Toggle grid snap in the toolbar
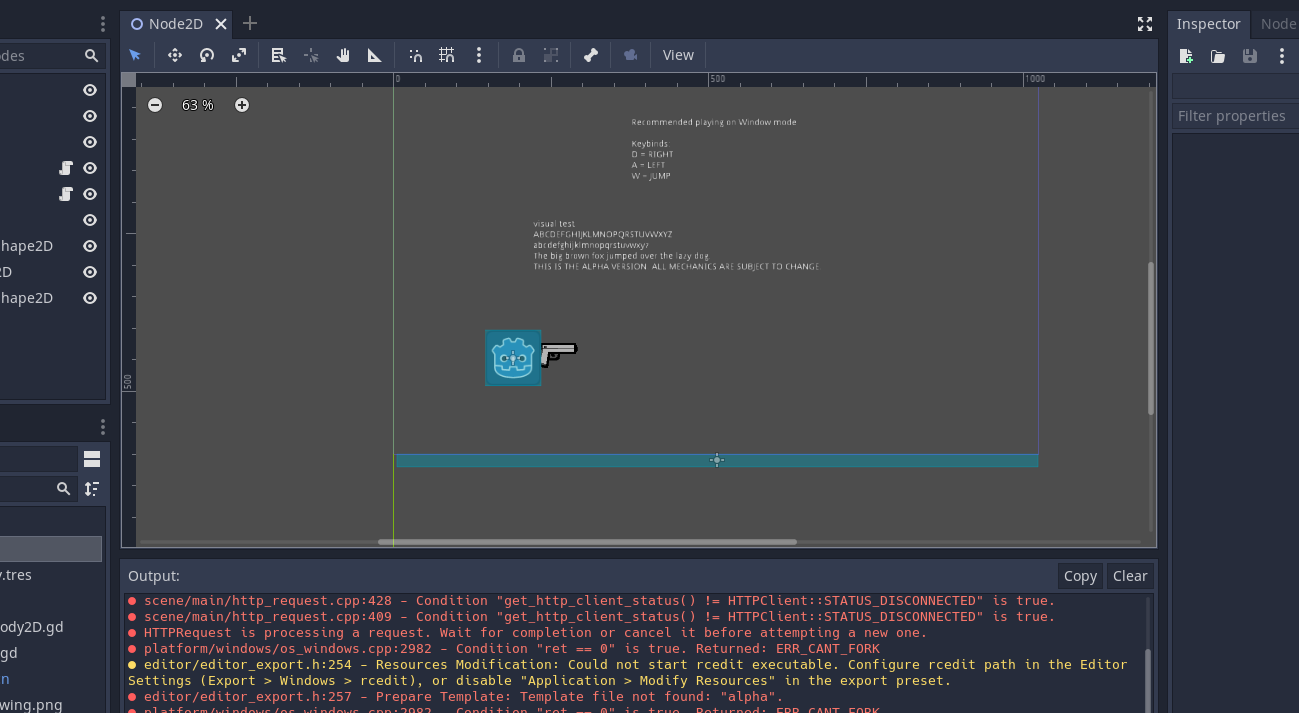This screenshot has width=1299, height=713. (x=447, y=55)
